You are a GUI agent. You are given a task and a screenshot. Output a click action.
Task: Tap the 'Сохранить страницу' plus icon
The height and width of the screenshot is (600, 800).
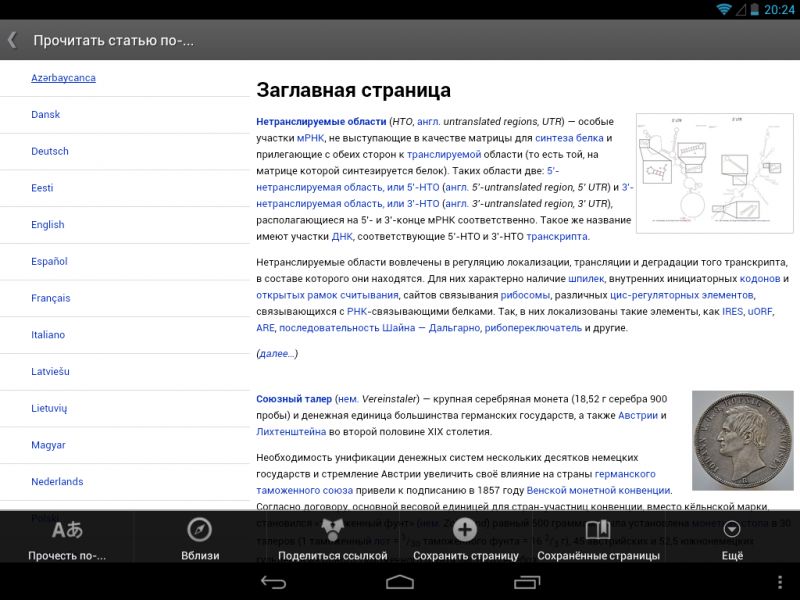click(465, 530)
